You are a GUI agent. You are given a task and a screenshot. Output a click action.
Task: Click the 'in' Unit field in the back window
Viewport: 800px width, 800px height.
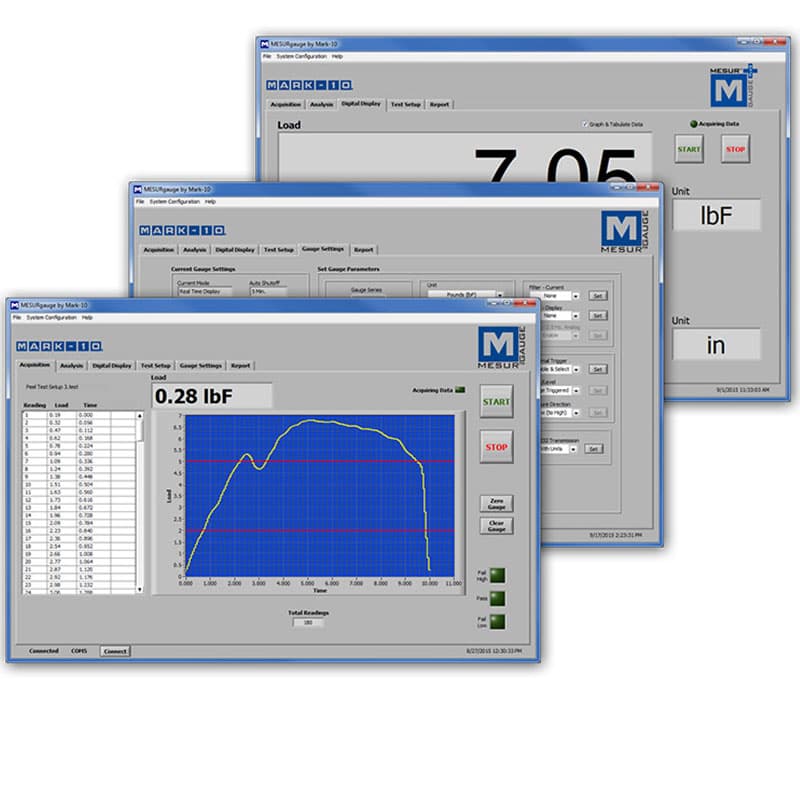click(716, 345)
